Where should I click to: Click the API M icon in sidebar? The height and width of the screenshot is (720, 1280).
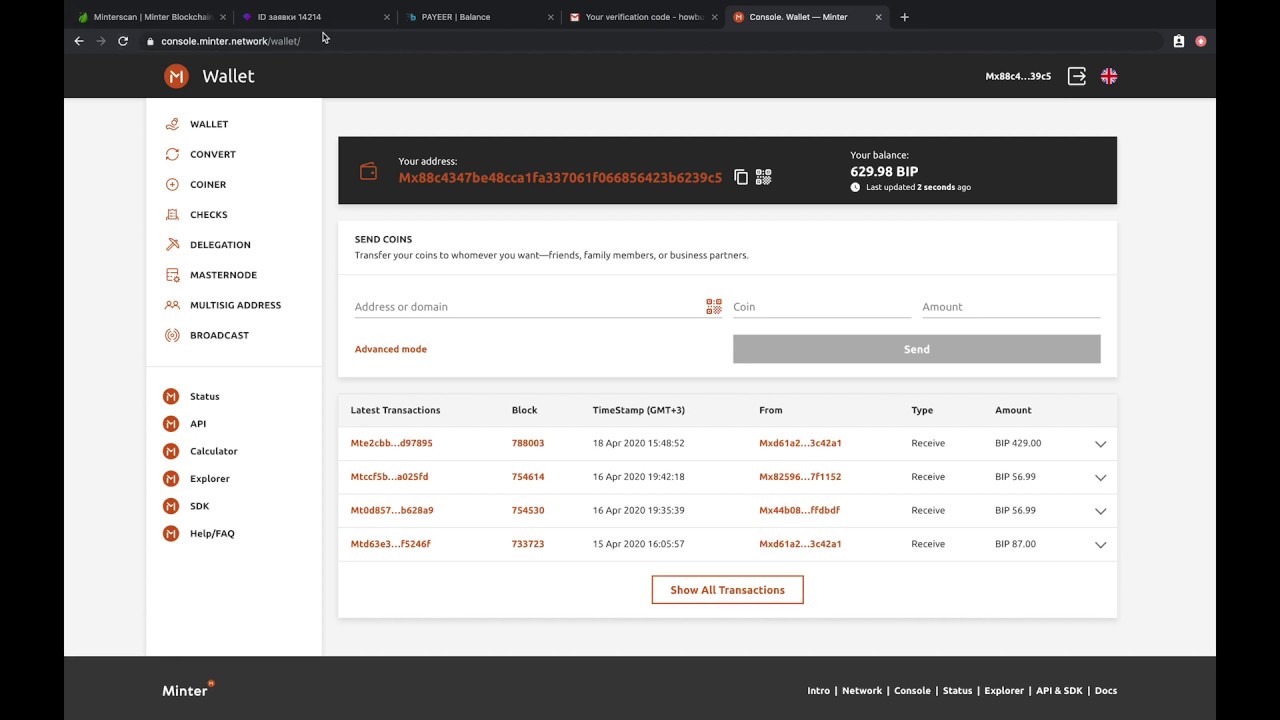(x=171, y=424)
